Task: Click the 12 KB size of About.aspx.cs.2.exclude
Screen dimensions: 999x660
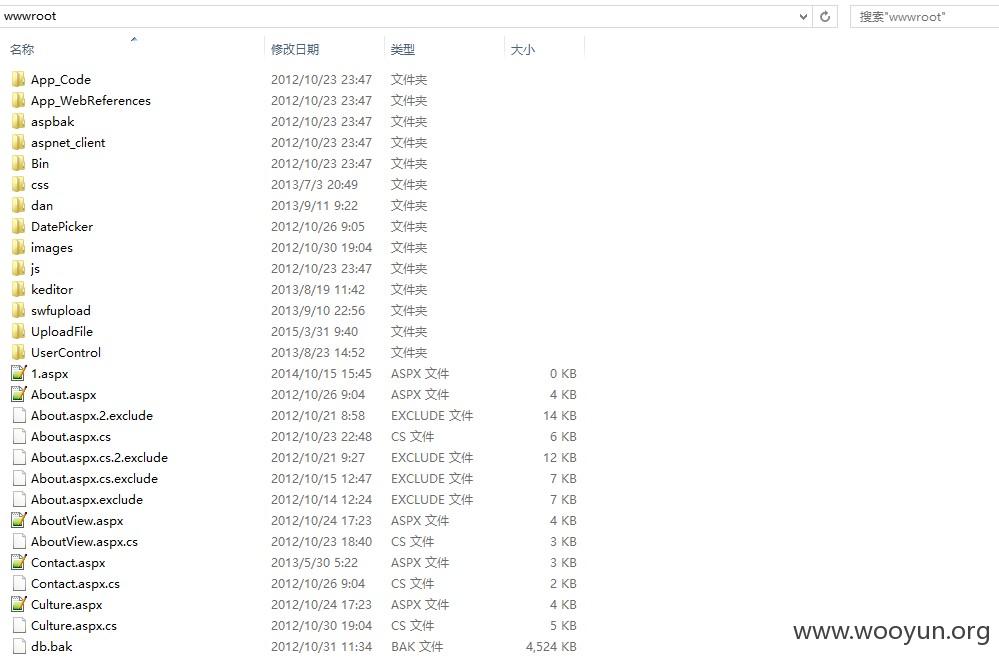Action: [x=560, y=457]
